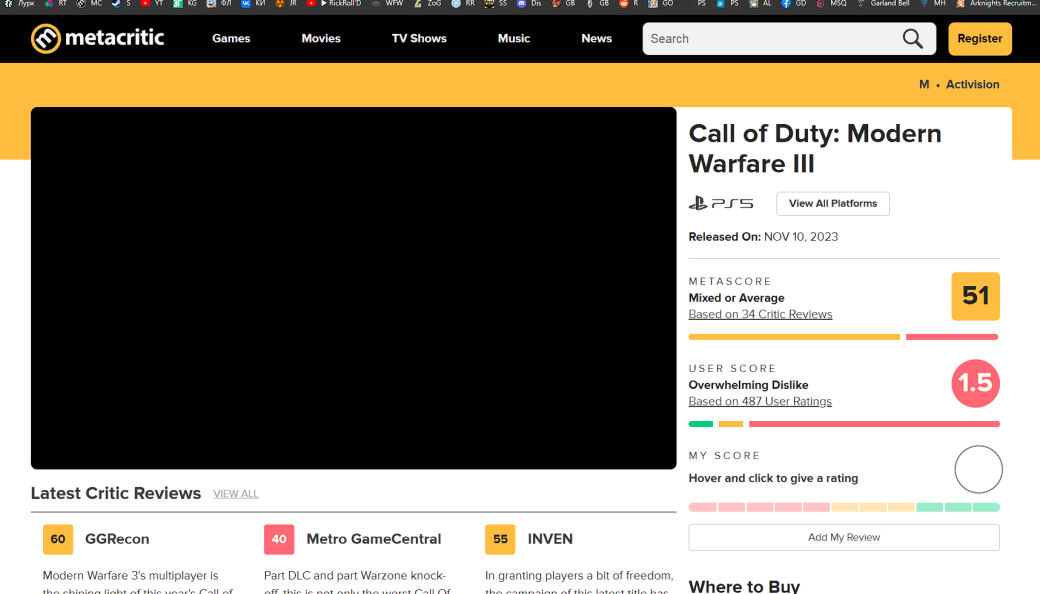Open the News menu
The image size is (1040, 594).
pyautogui.click(x=596, y=38)
